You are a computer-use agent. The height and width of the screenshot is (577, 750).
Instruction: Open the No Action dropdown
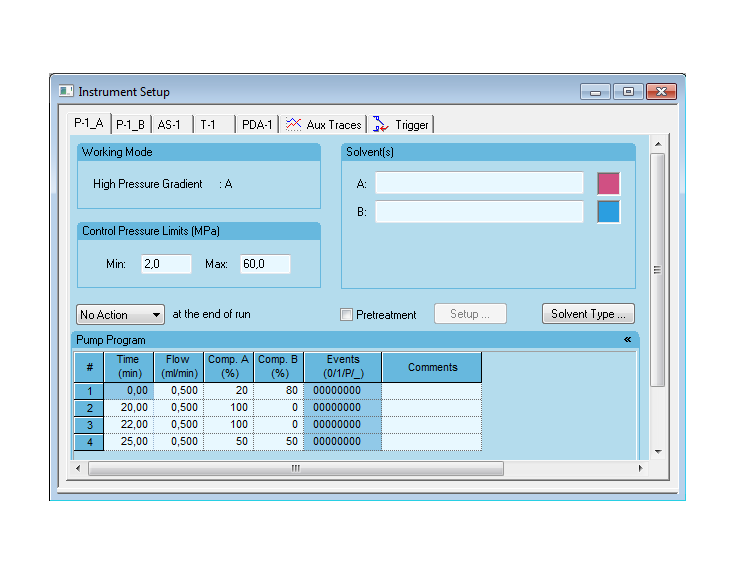(x=120, y=315)
